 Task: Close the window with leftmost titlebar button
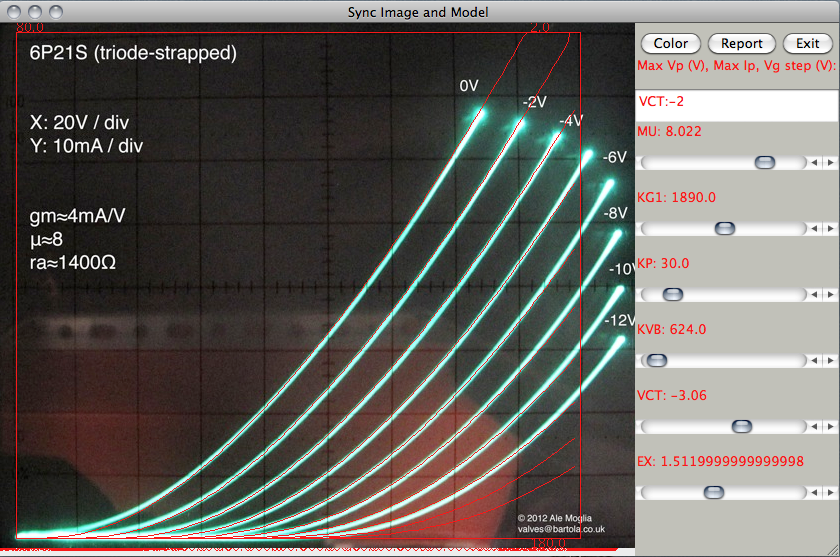point(14,12)
